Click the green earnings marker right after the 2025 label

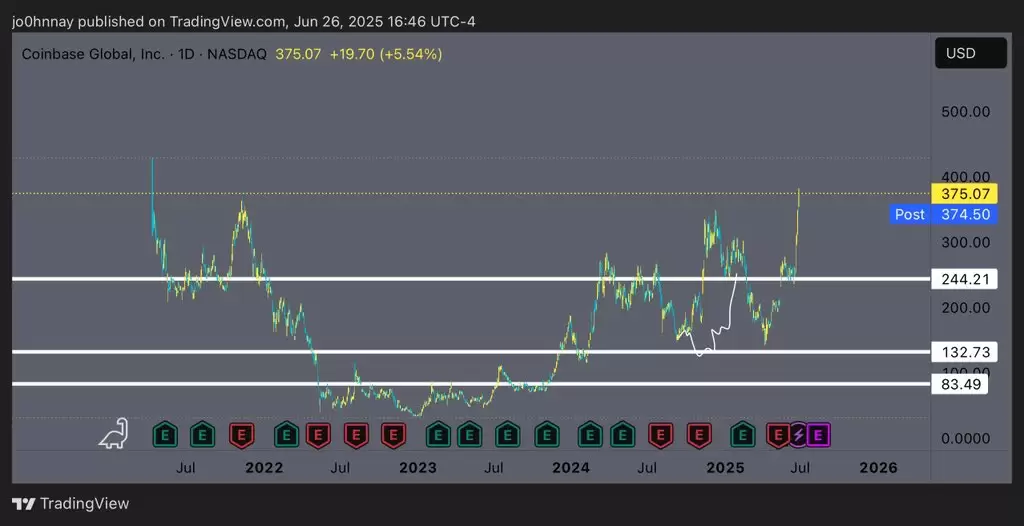[742, 435]
